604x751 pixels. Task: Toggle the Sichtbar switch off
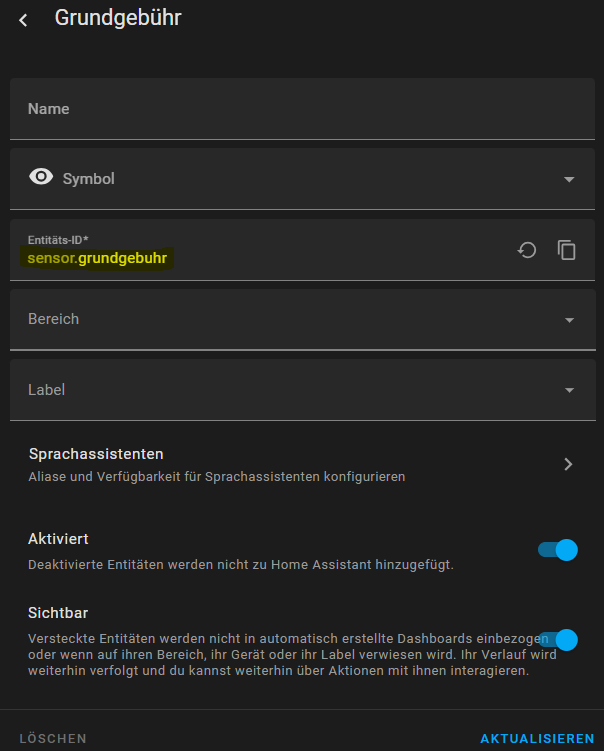(558, 640)
